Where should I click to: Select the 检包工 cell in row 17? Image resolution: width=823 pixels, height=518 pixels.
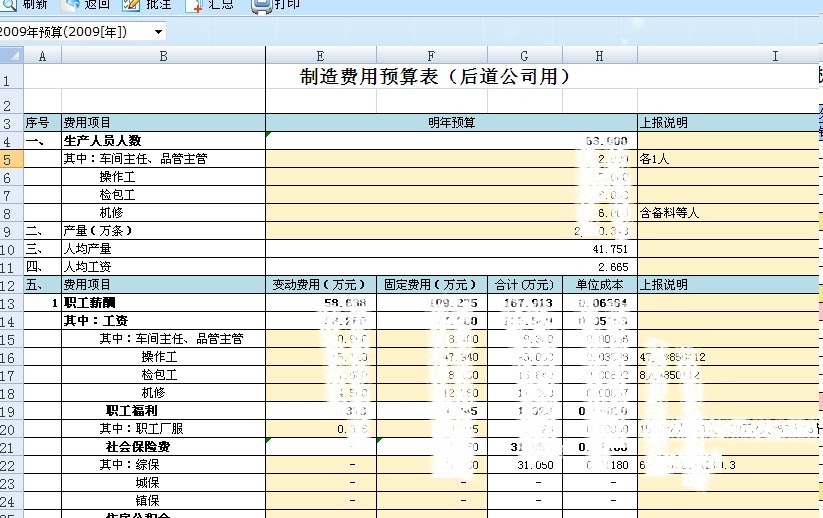[x=163, y=375]
